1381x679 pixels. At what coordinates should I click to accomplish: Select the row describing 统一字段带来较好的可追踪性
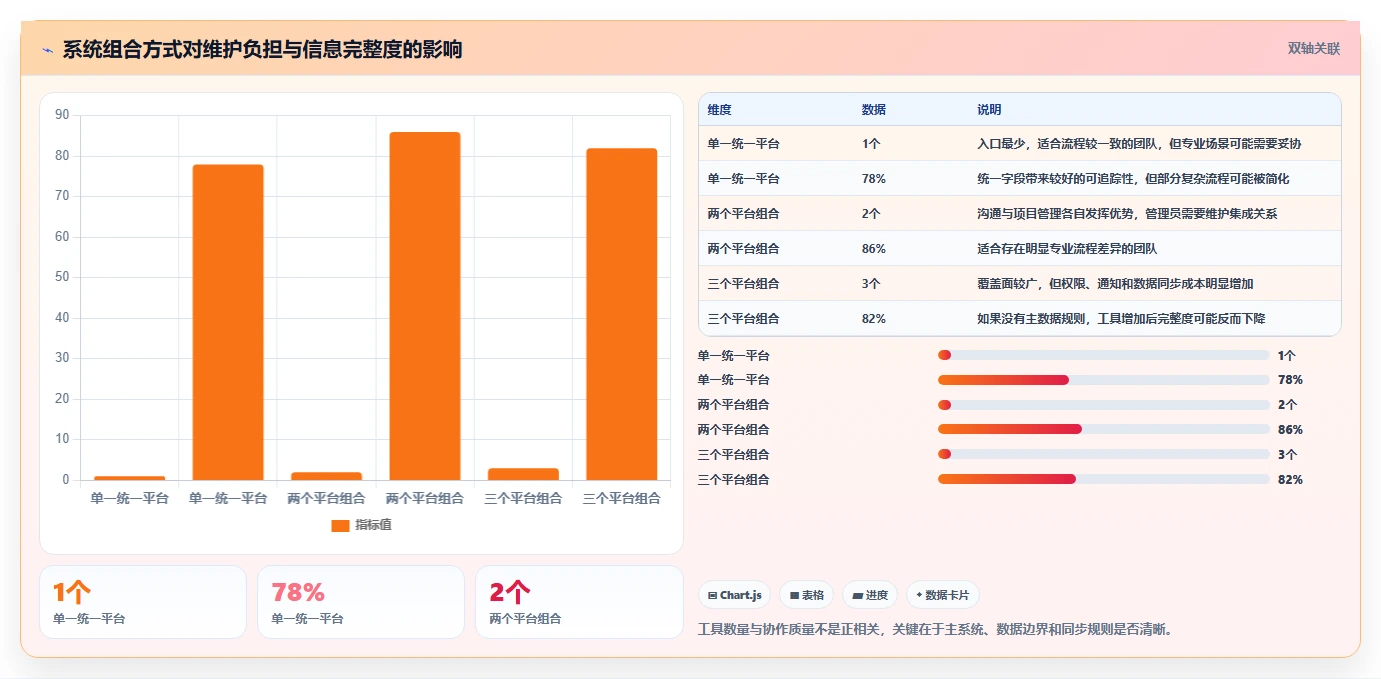pyautogui.click(x=1019, y=179)
